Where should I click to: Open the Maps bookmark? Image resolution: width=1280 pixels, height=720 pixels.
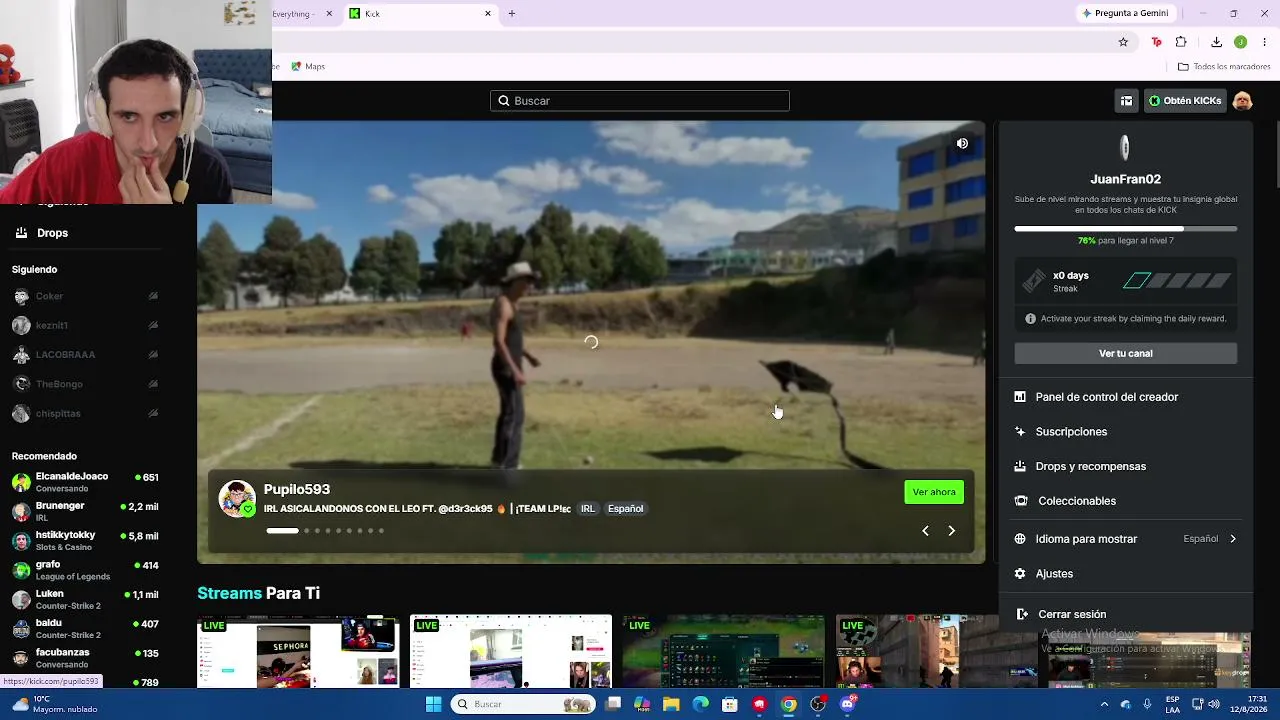coord(308,67)
